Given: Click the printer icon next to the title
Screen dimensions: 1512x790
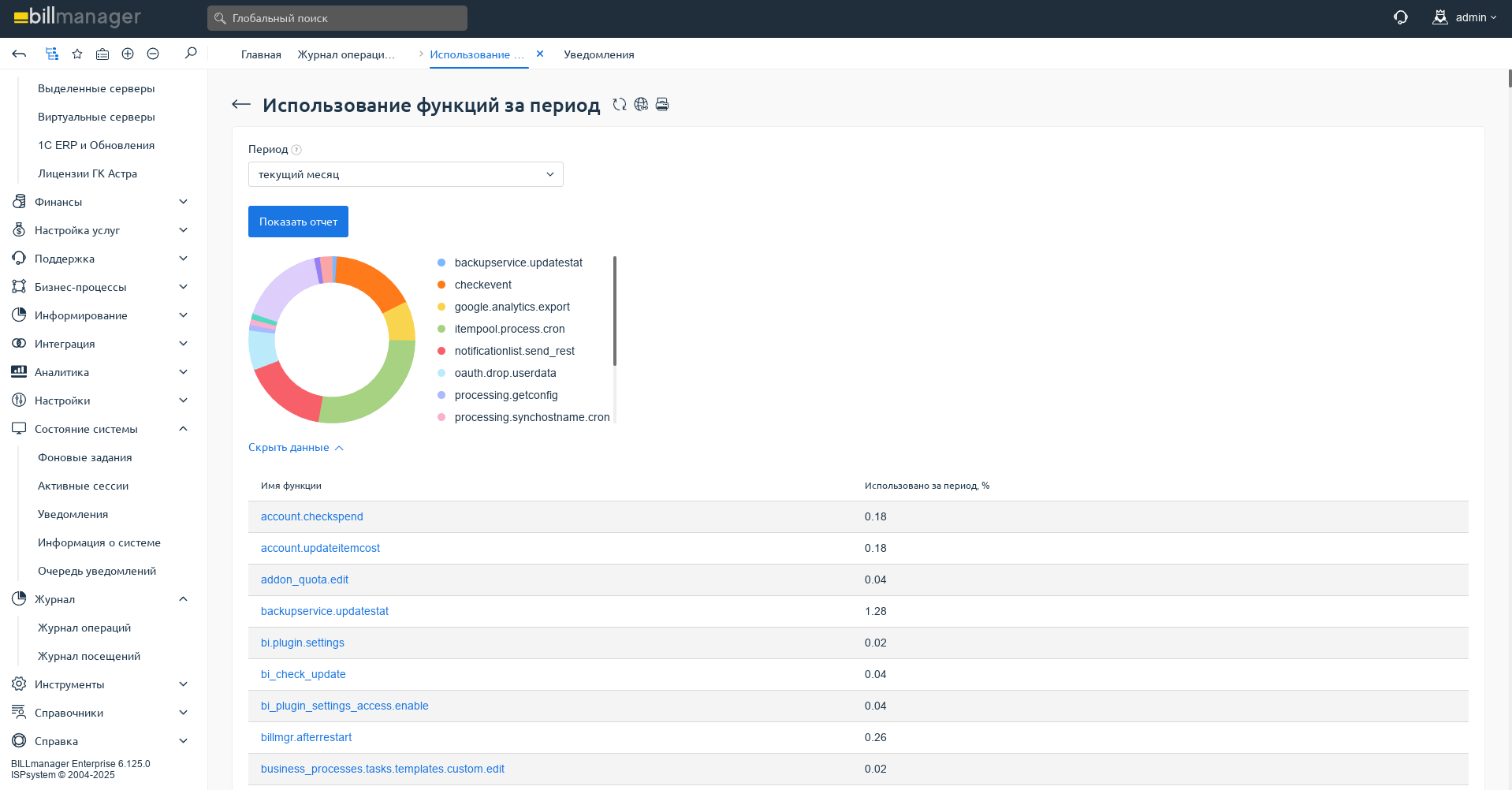Looking at the screenshot, I should [x=662, y=104].
